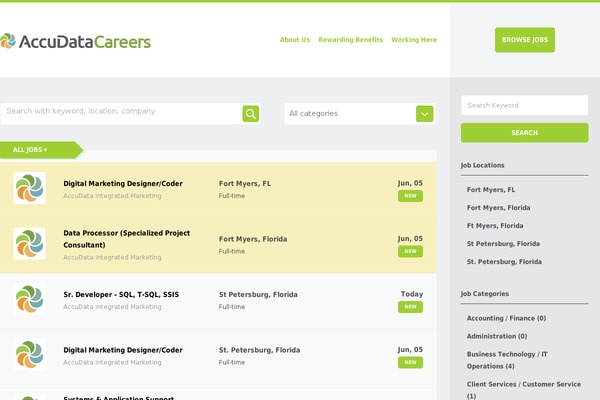
Task: Click company logo beside Sr. Developer job
Action: tap(29, 299)
